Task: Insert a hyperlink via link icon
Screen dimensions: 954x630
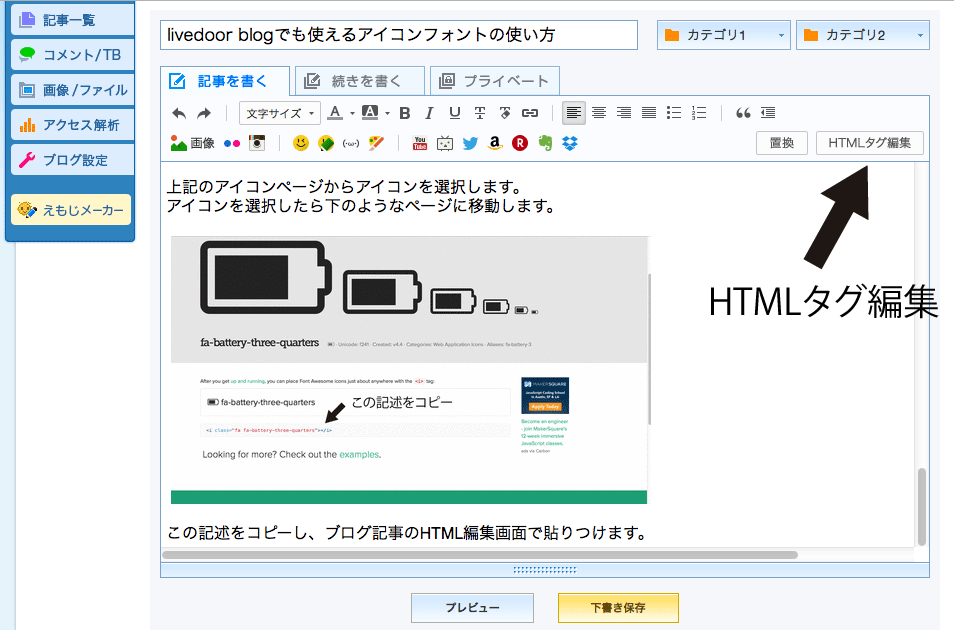Action: [530, 113]
